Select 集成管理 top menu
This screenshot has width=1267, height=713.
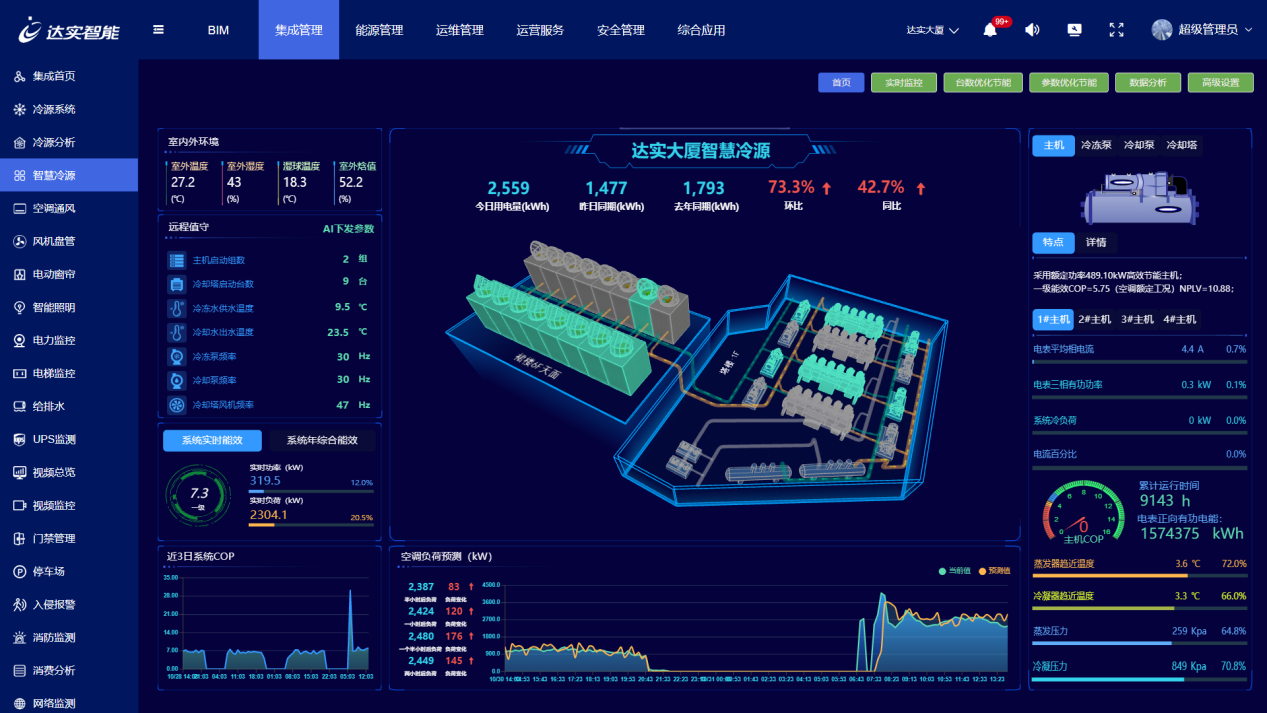pyautogui.click(x=299, y=30)
